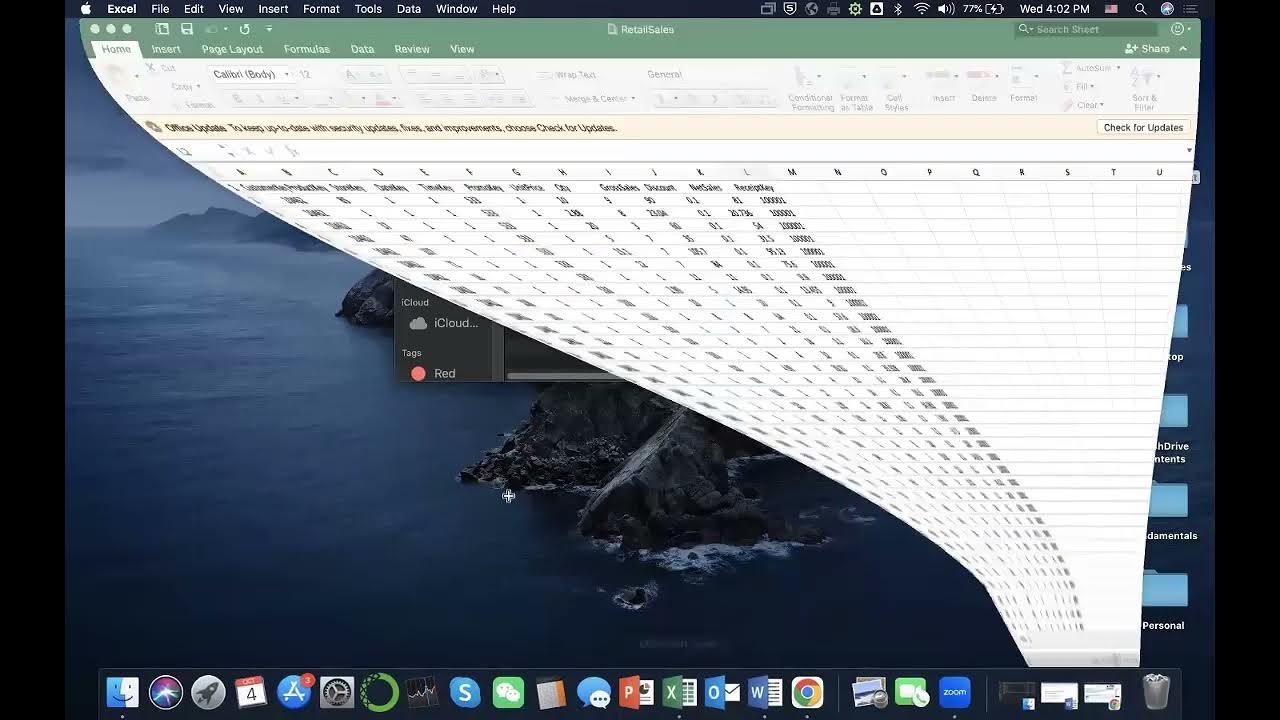Open the green ring app in dock
Image resolution: width=1280 pixels, height=720 pixels.
(380, 692)
